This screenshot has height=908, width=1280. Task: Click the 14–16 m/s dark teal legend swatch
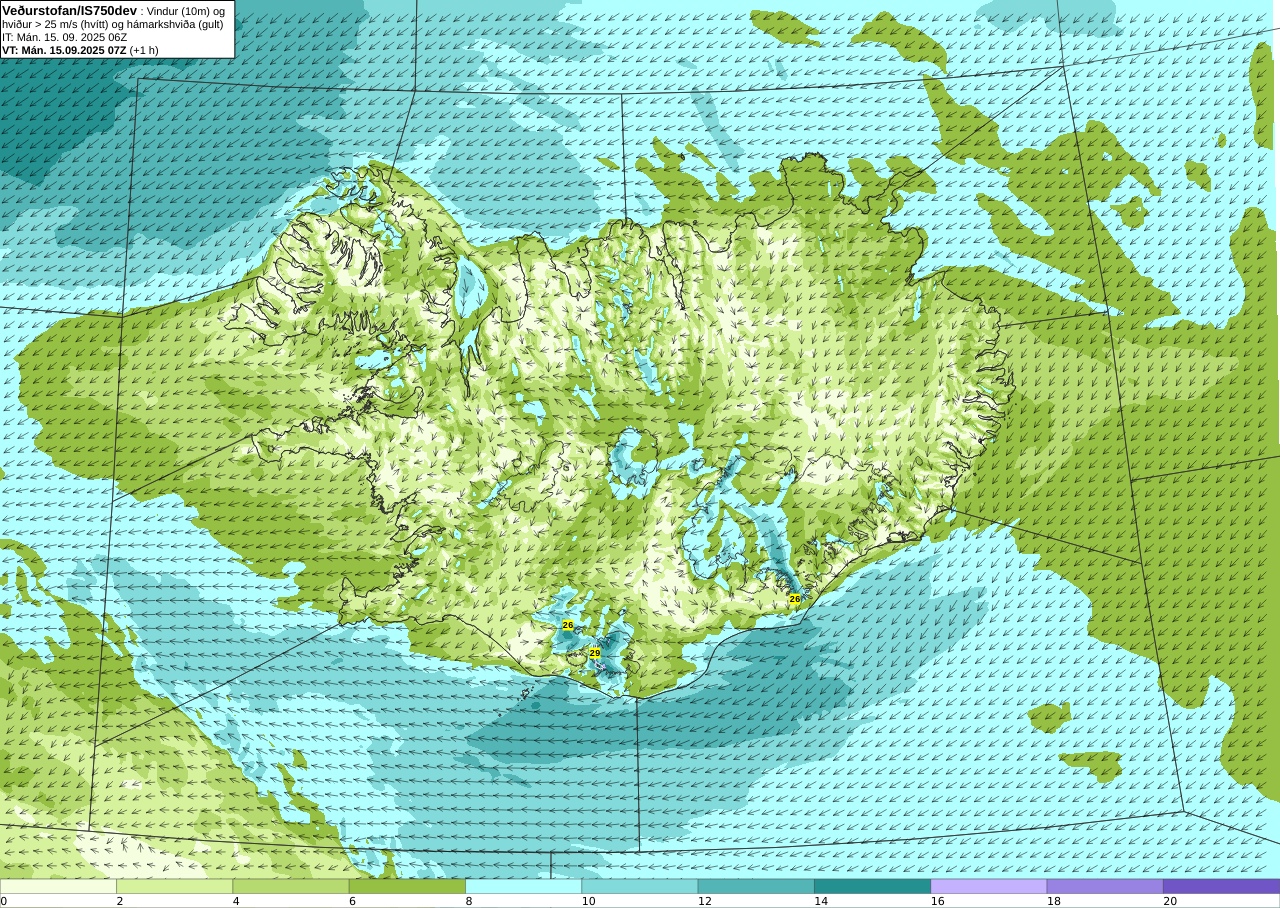(x=873, y=886)
